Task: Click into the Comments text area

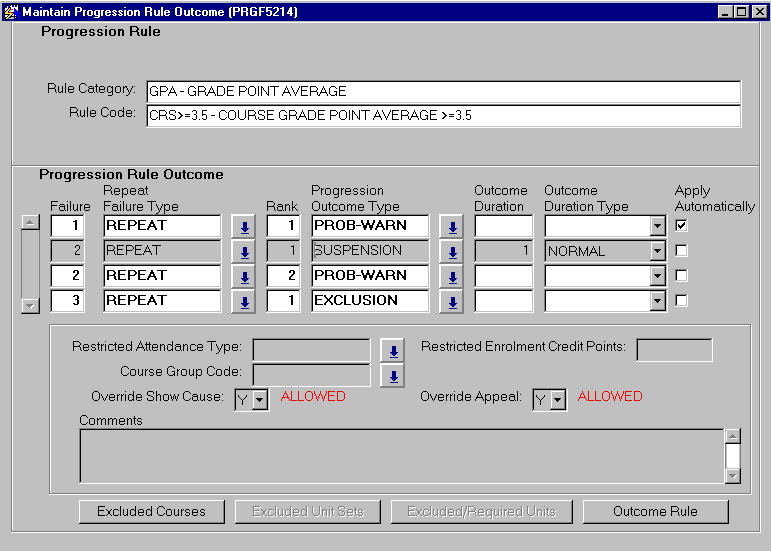Action: click(x=400, y=455)
